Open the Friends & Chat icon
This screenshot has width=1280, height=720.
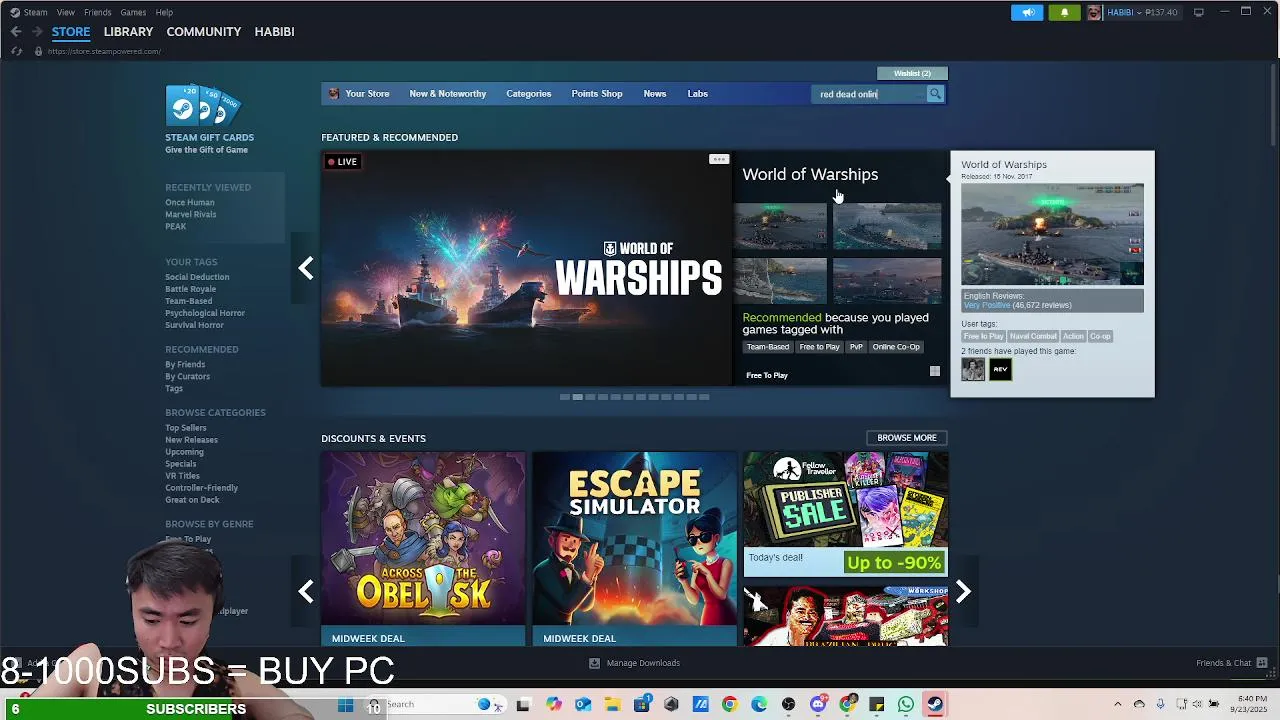point(1262,663)
